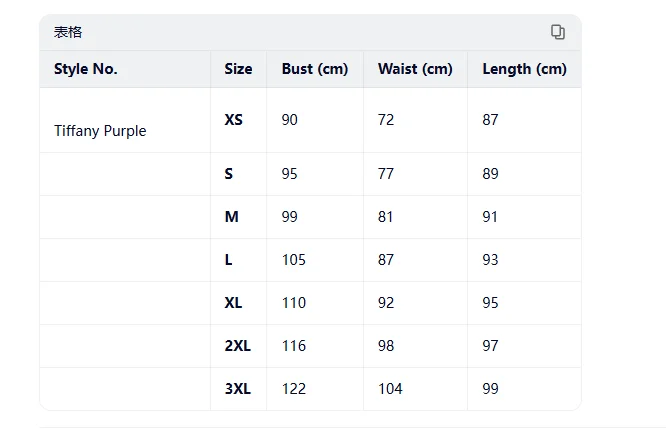Select the XS waist value 72
The height and width of the screenshot is (431, 666).
tap(386, 120)
